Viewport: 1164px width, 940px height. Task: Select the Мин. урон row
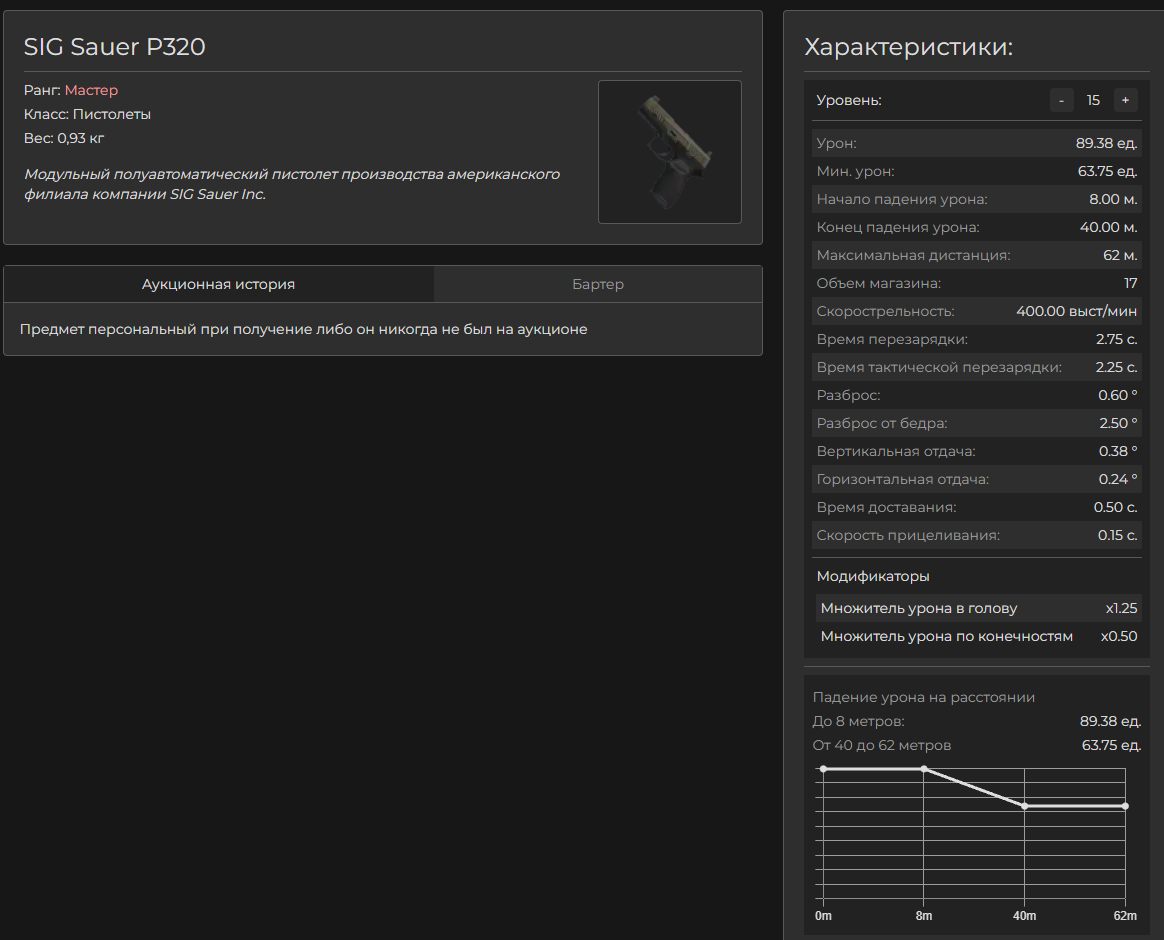point(976,172)
